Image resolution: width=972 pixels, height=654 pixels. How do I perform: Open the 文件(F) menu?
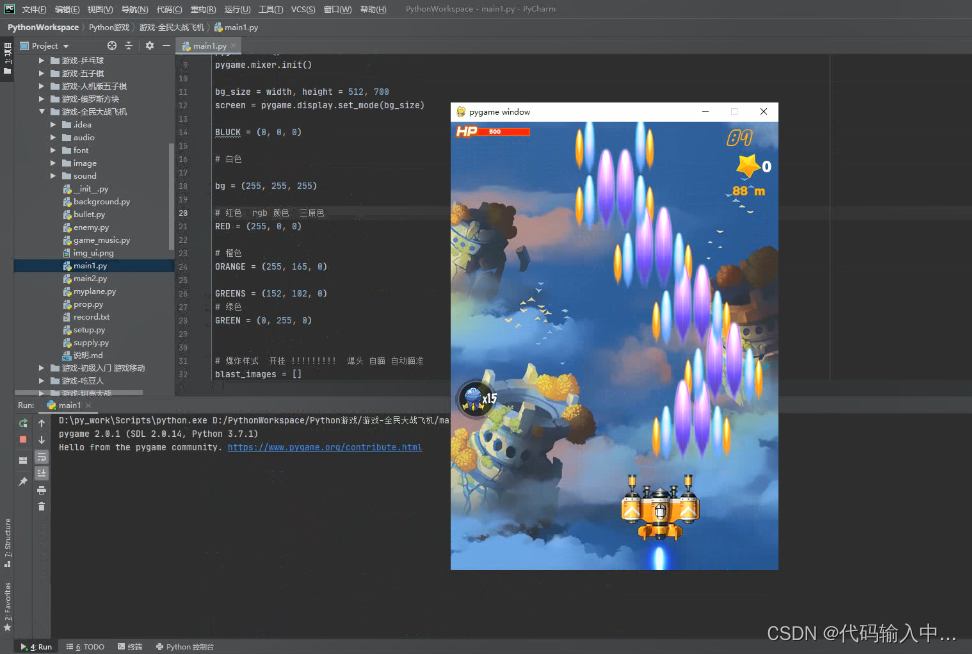tap(33, 9)
